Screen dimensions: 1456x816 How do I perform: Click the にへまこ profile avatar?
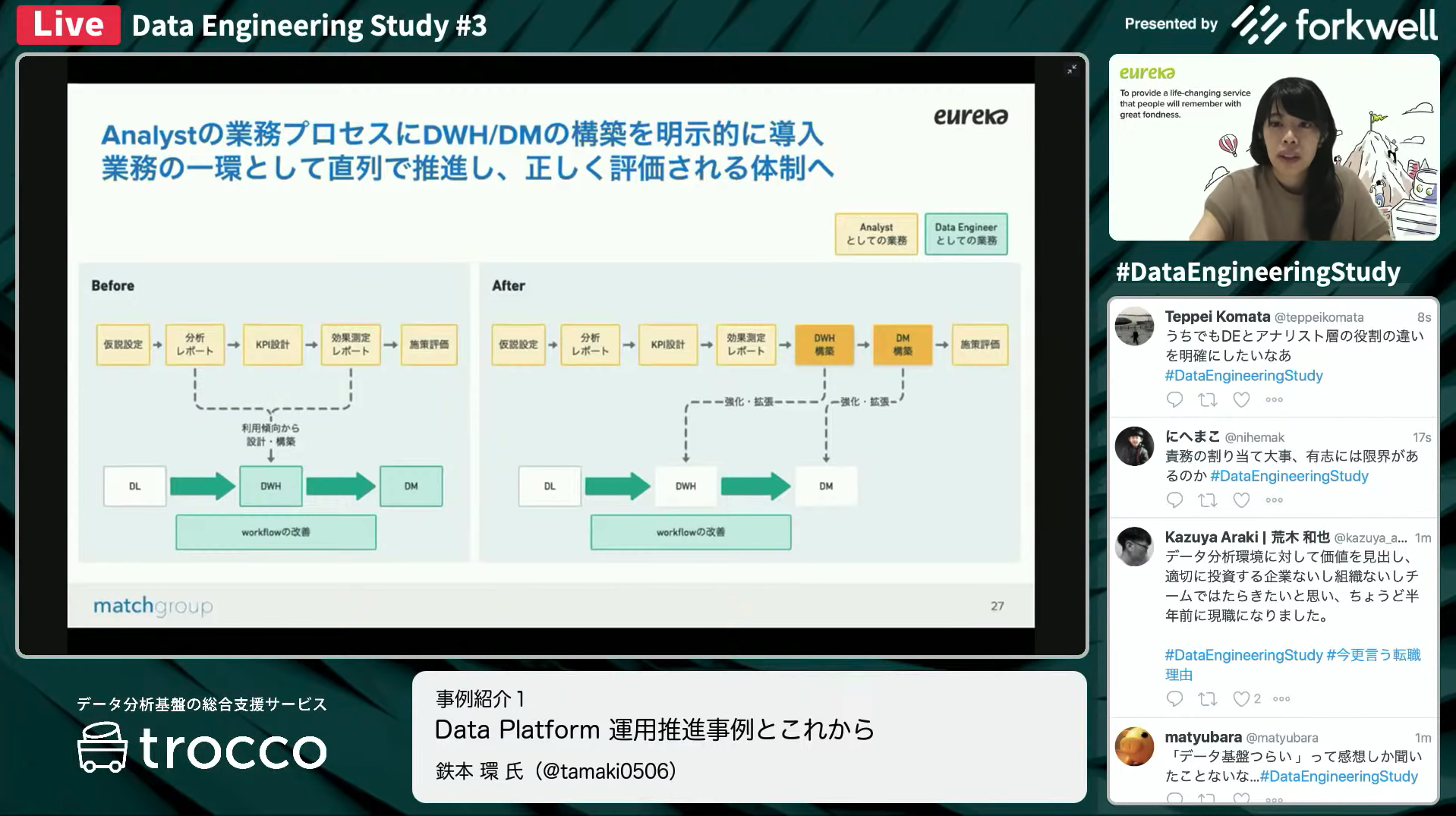coord(1134,446)
